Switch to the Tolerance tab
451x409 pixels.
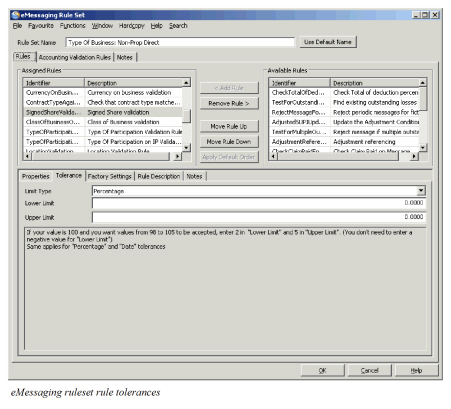[69, 175]
